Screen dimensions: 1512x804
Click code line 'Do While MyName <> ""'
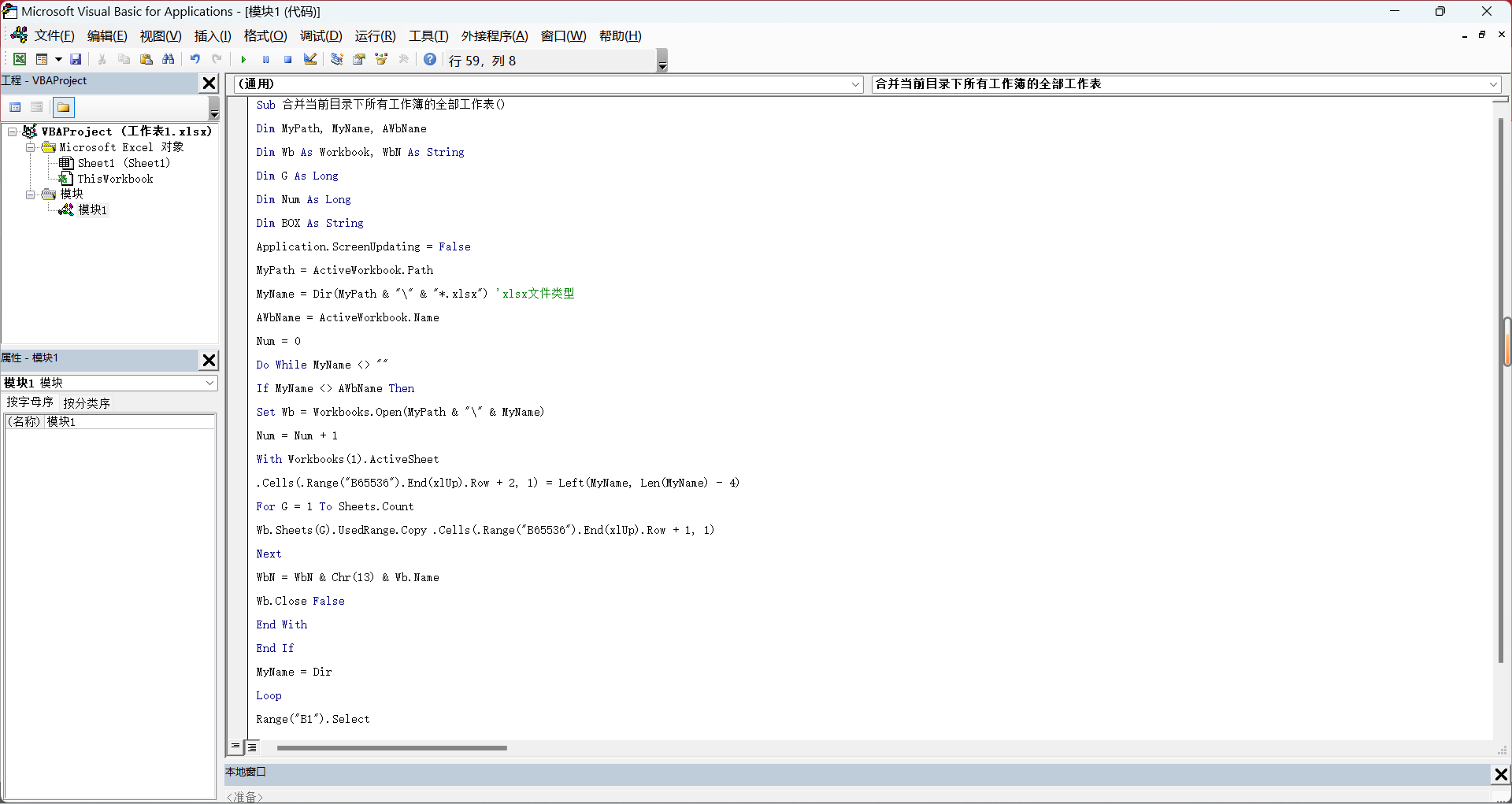tap(322, 365)
